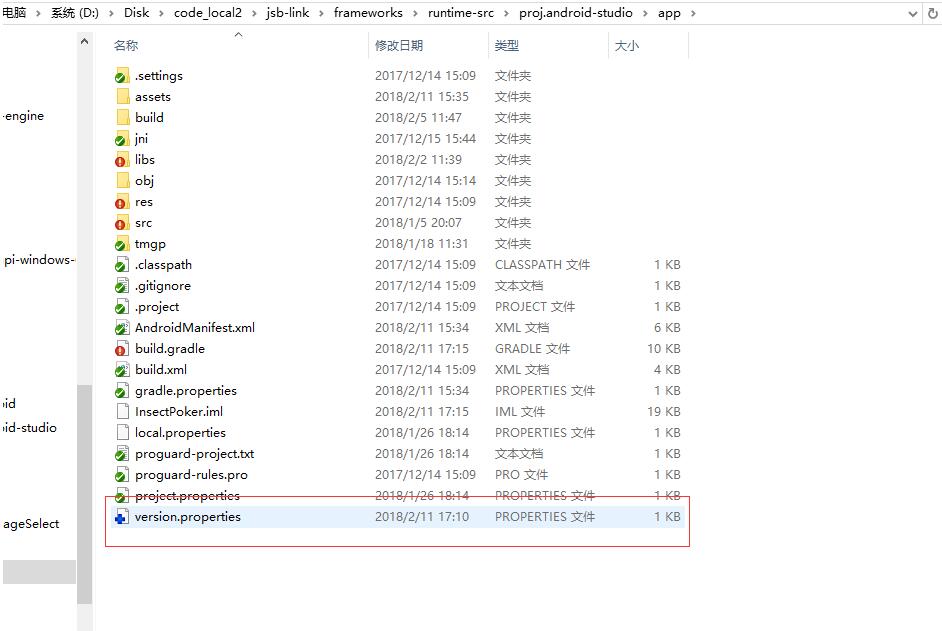This screenshot has height=631, width=942.
Task: Select the local.properties file
Action: [x=121, y=432]
